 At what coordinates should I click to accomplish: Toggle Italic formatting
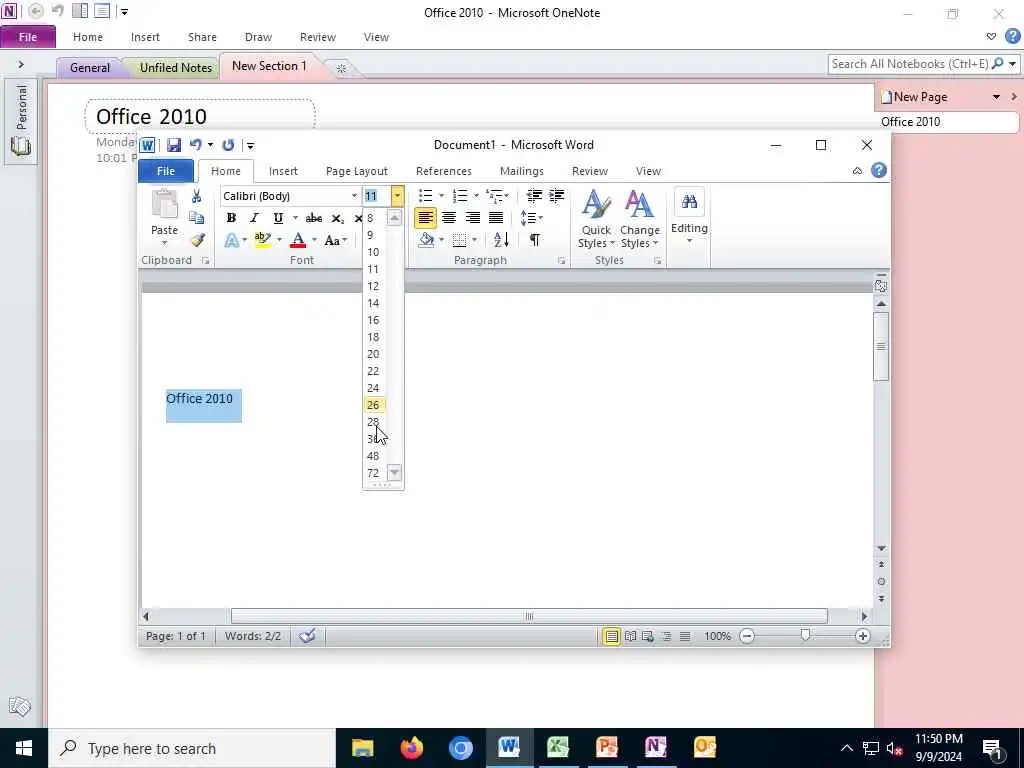(255, 218)
